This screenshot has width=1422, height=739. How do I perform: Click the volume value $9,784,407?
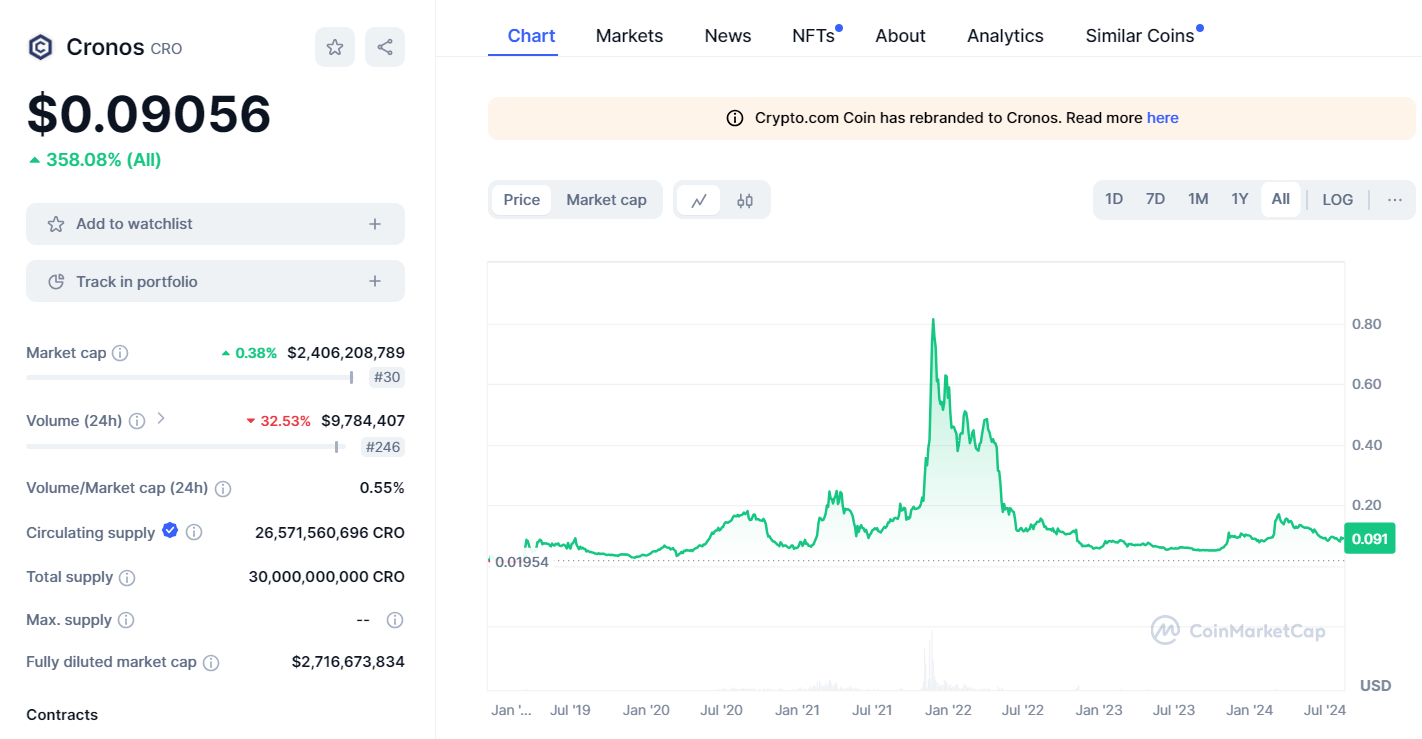363,421
